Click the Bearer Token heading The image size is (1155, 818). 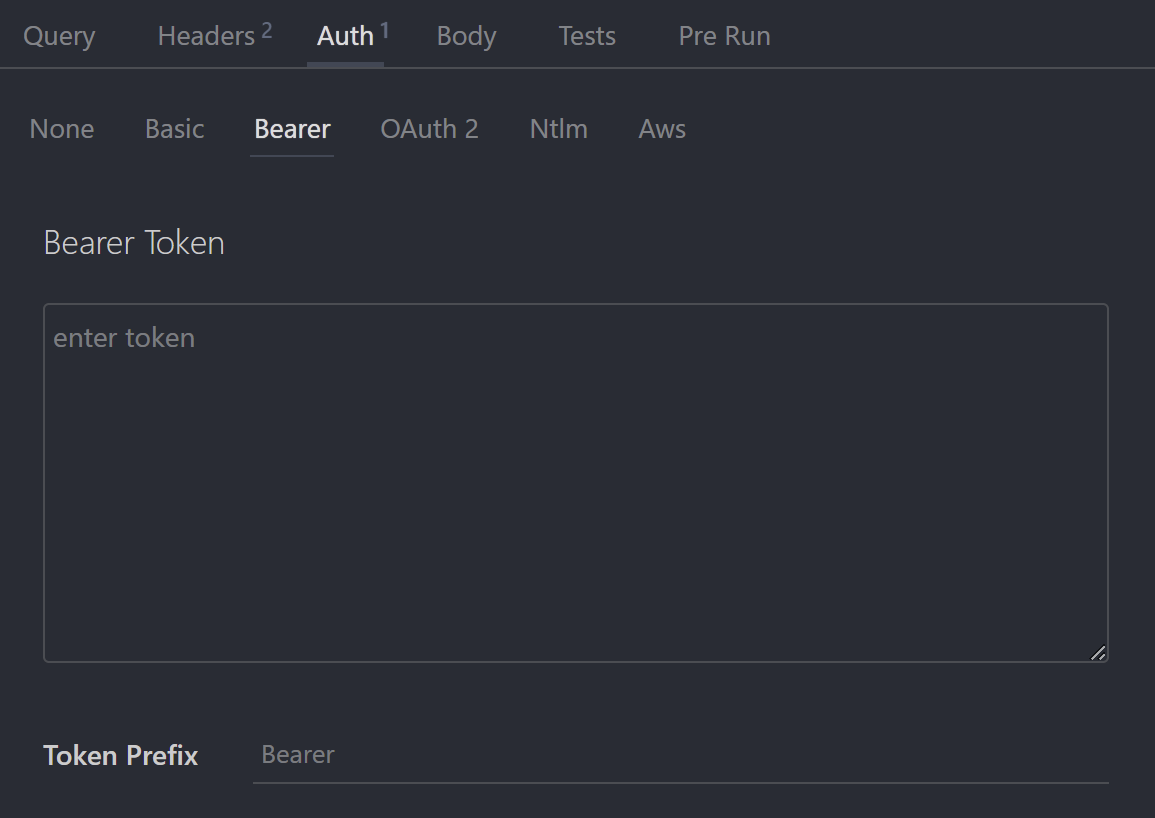(x=133, y=242)
